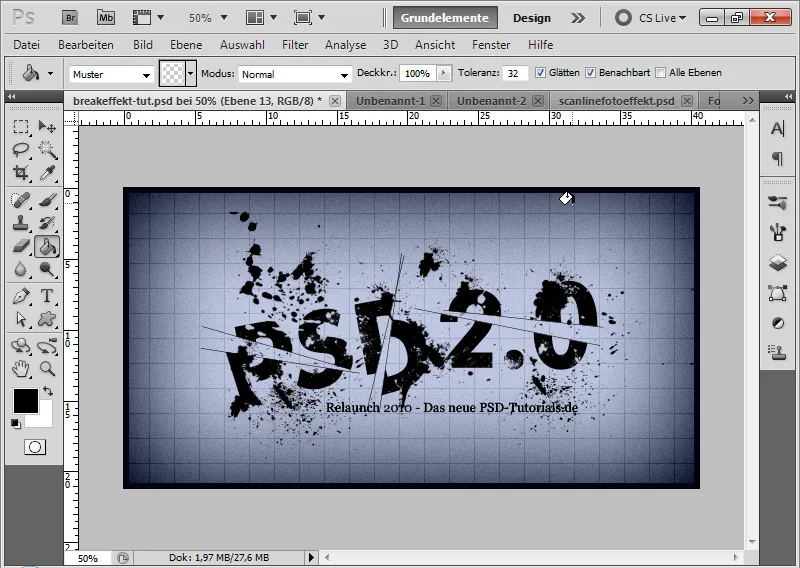Select the Brush tool
Image resolution: width=800 pixels, height=568 pixels.
pos(47,200)
